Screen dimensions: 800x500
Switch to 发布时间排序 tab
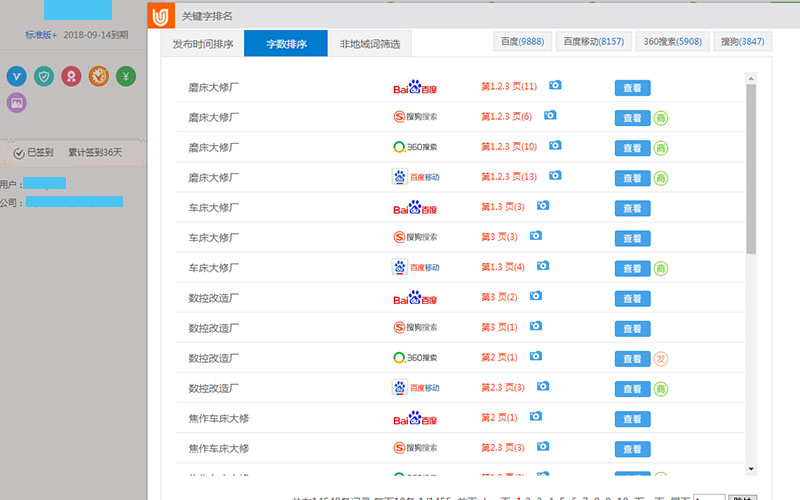point(203,44)
